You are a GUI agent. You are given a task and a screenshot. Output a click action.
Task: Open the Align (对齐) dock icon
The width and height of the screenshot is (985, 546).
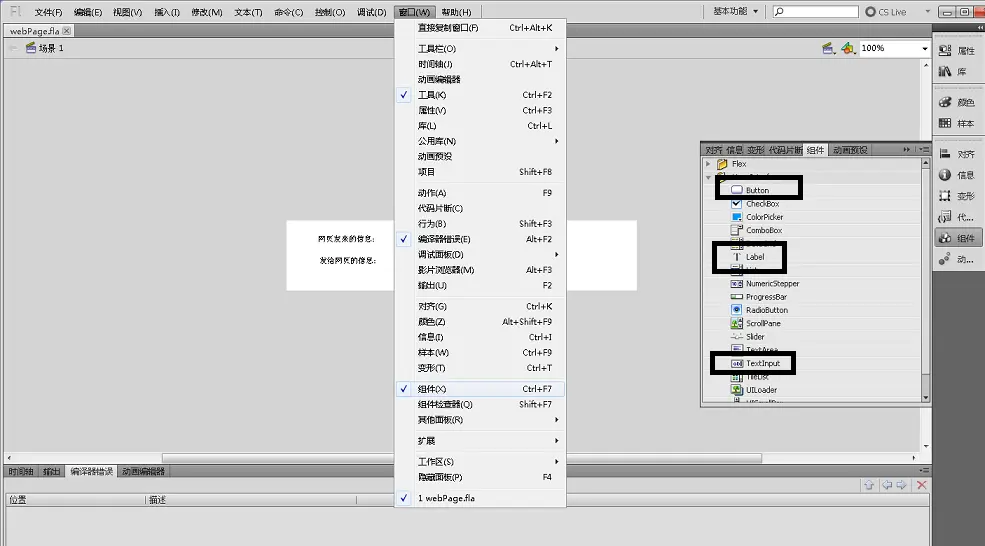pyautogui.click(x=945, y=153)
